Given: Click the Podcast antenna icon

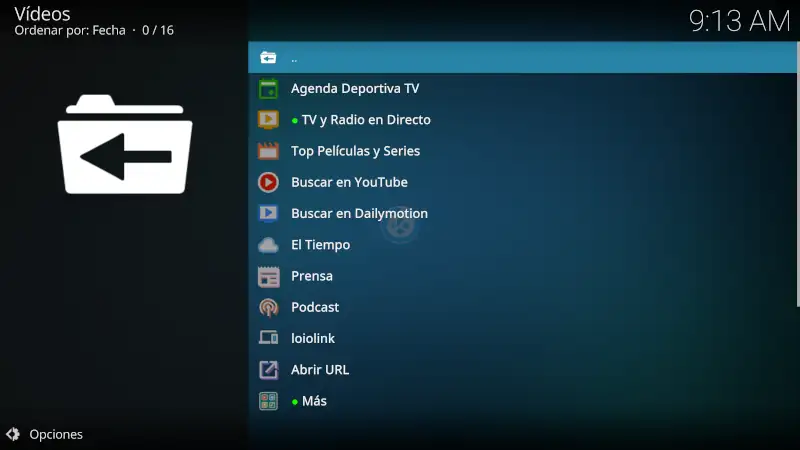Looking at the screenshot, I should pyautogui.click(x=268, y=307).
